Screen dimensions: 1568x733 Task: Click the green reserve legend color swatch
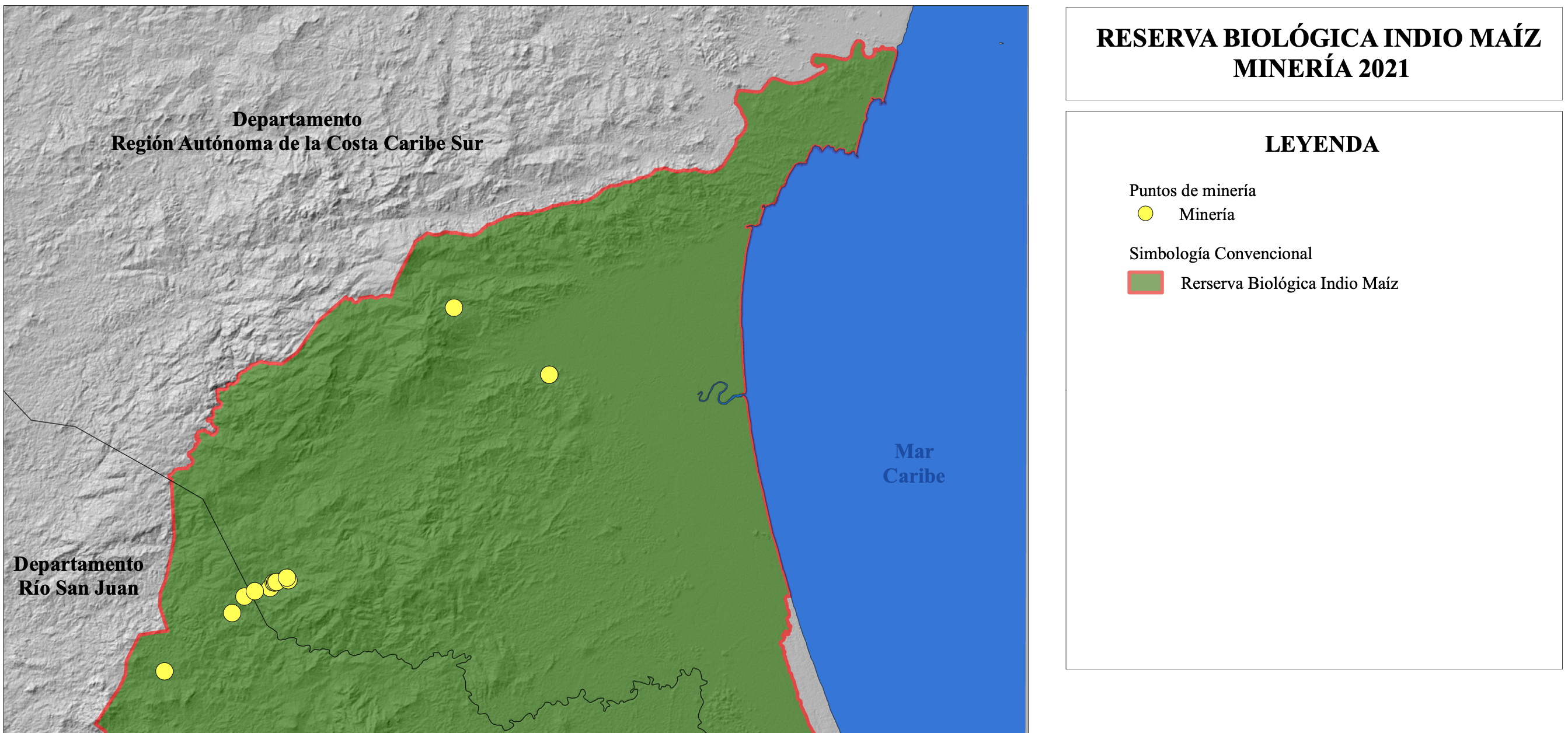tap(1145, 283)
